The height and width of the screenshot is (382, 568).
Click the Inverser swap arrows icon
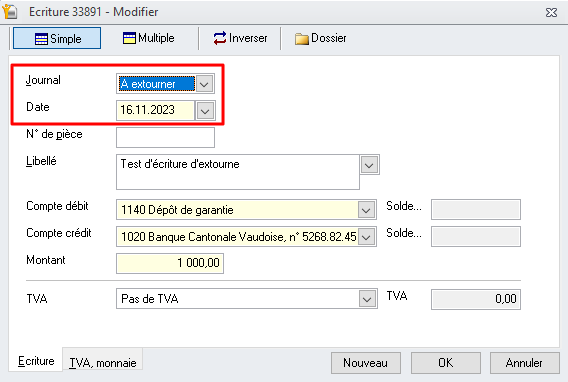point(220,38)
